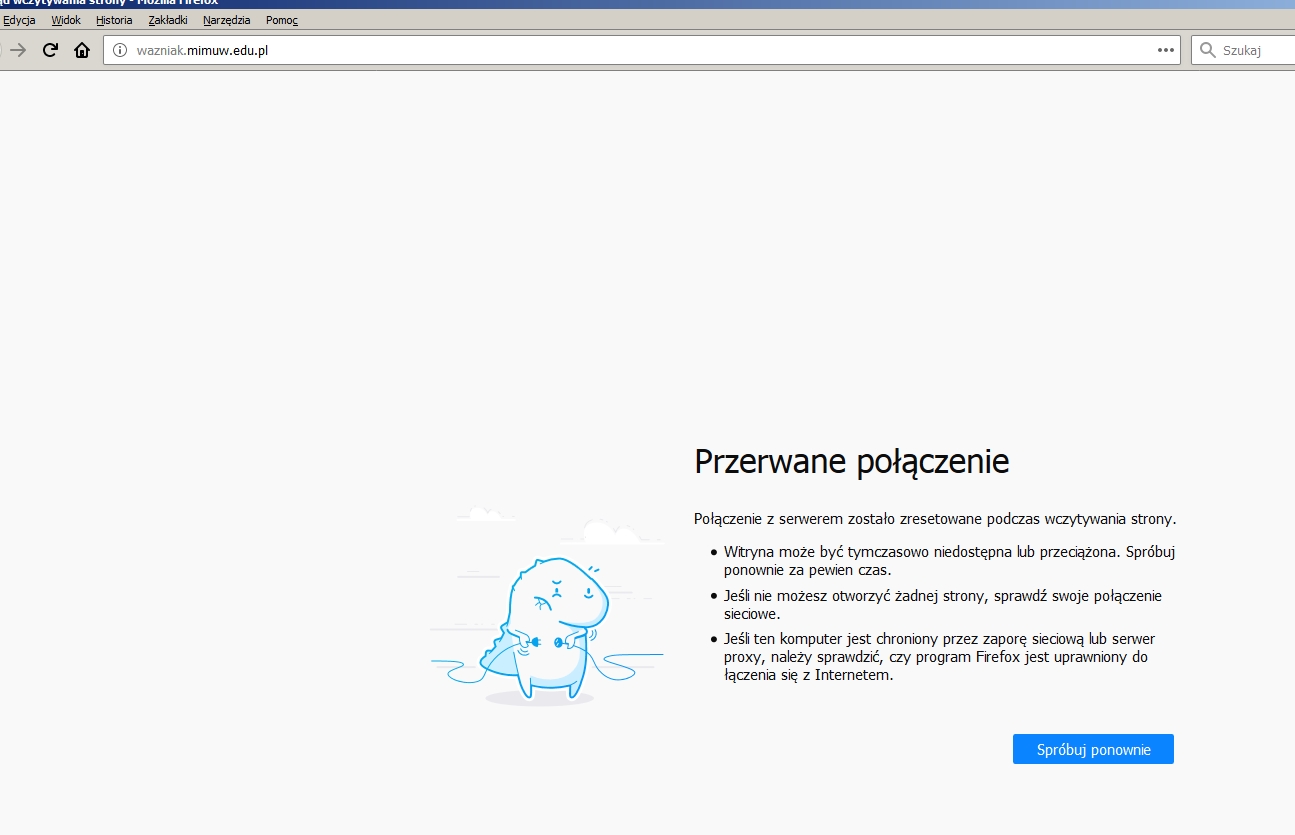Open the Historia menu
Screen dimensions: 1295x835
point(114,20)
